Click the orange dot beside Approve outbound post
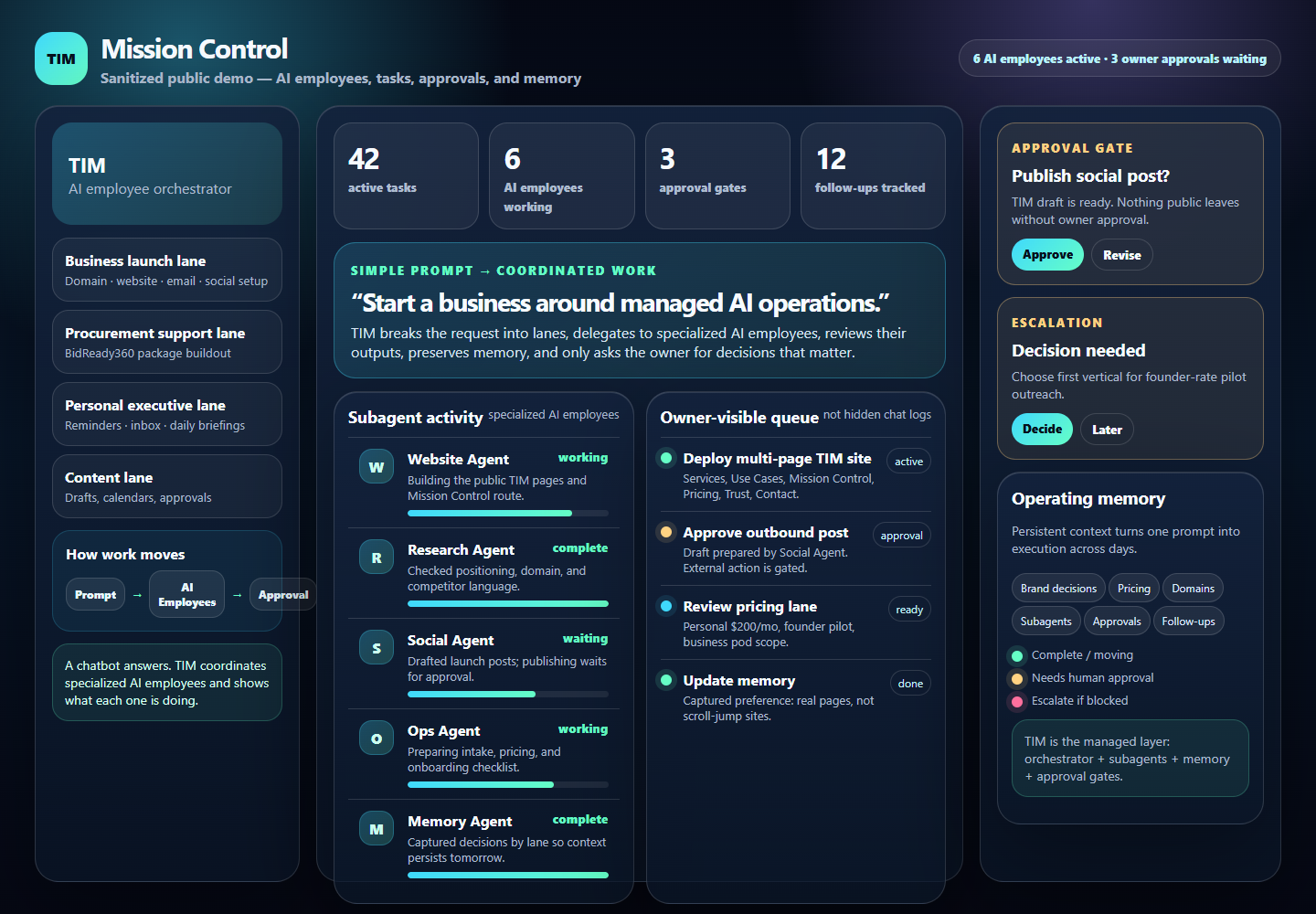This screenshot has height=914, width=1316. coord(666,532)
